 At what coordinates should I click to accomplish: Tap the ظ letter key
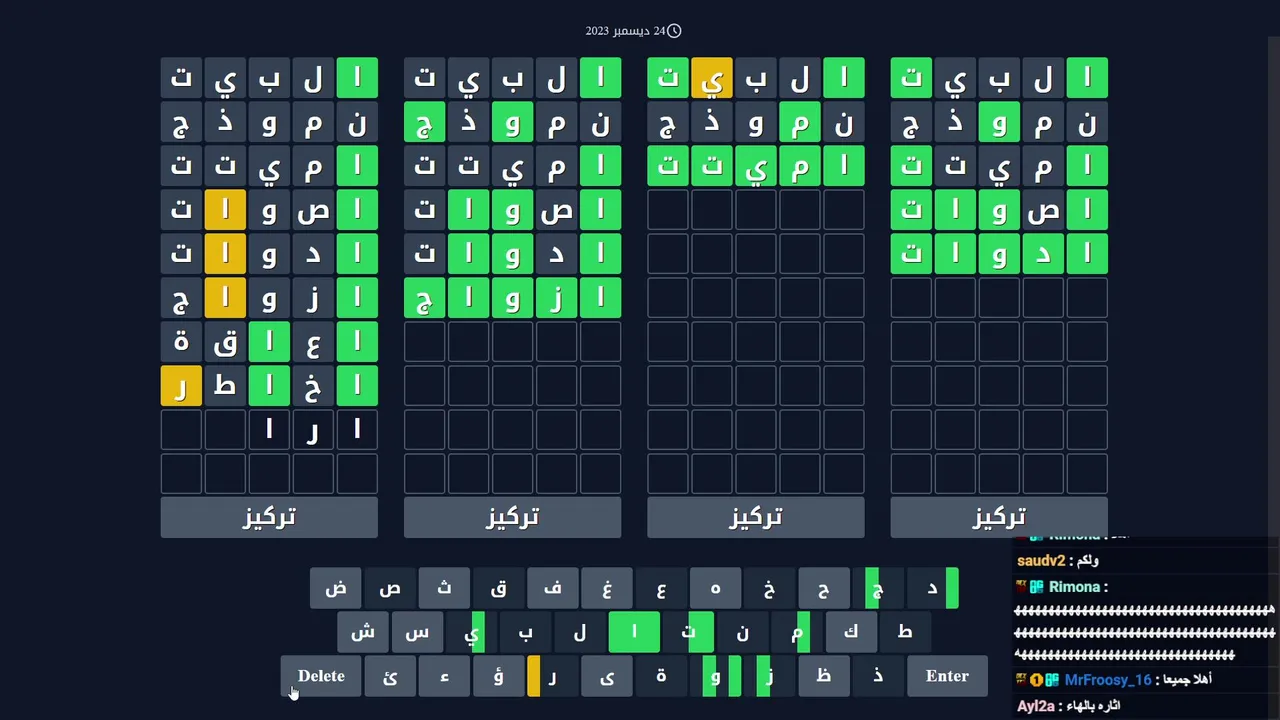click(x=823, y=676)
